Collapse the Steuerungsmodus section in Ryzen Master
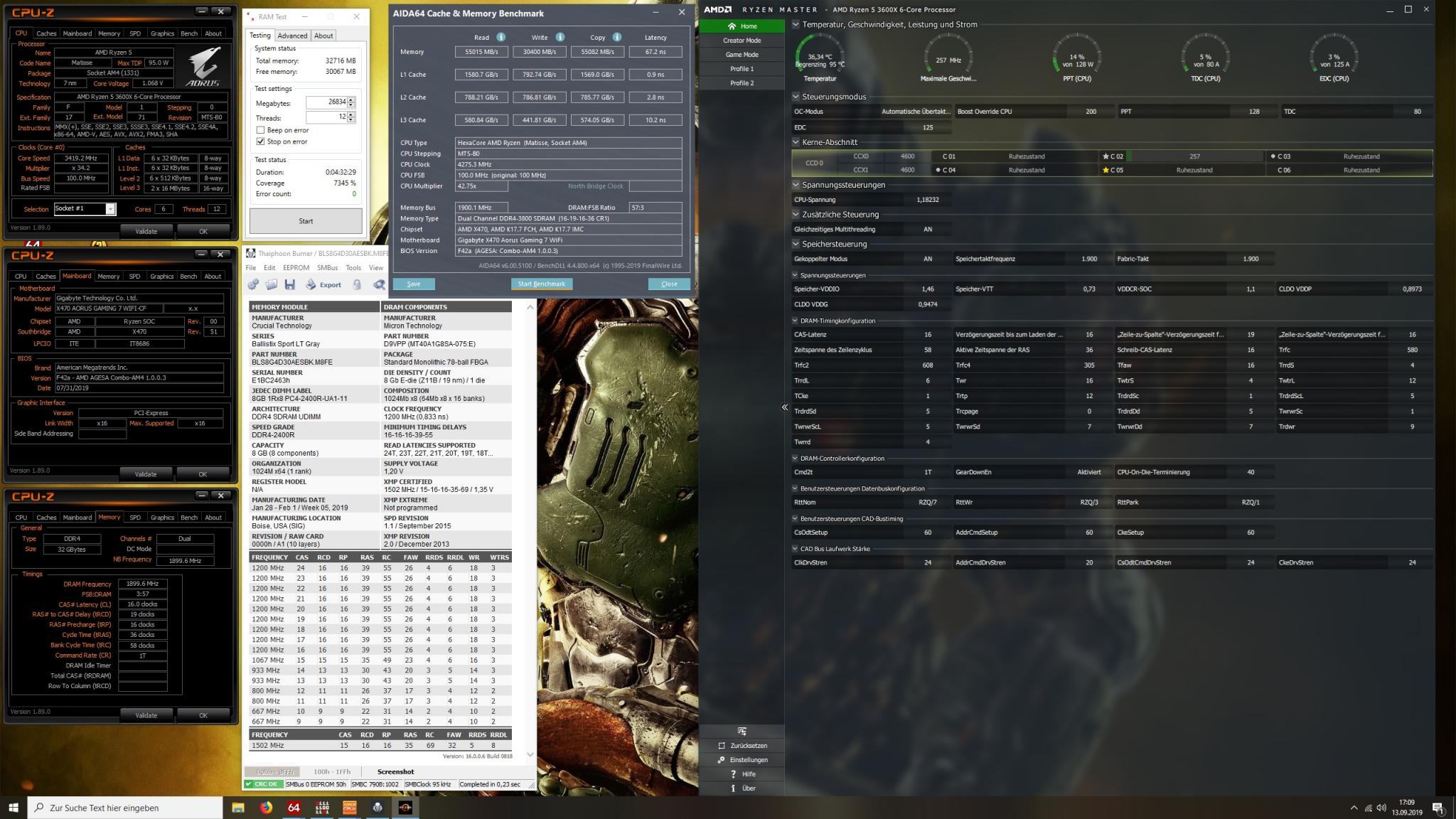This screenshot has width=1456, height=819. click(x=796, y=97)
